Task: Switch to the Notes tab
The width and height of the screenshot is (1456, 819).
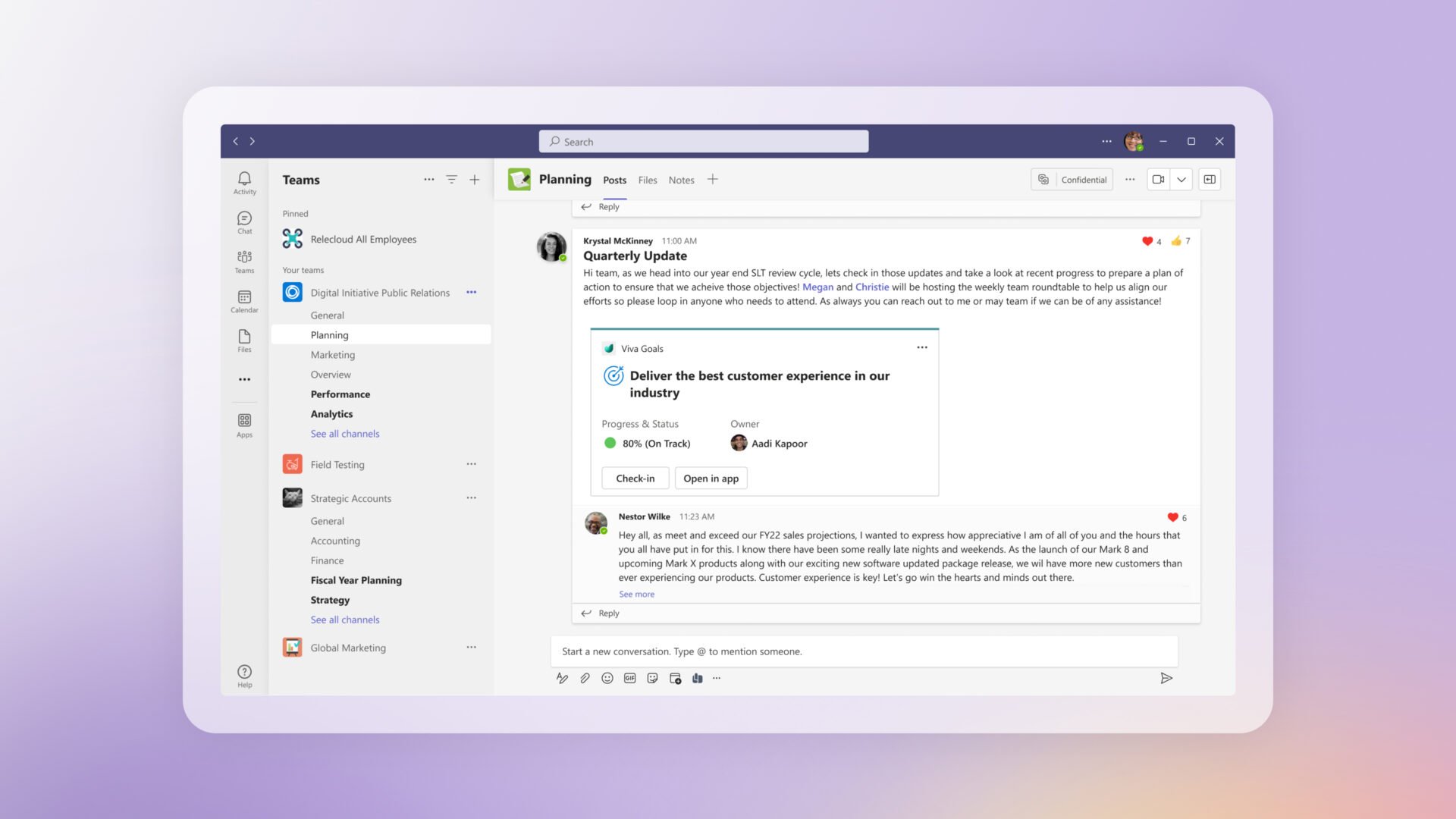Action: tap(681, 180)
